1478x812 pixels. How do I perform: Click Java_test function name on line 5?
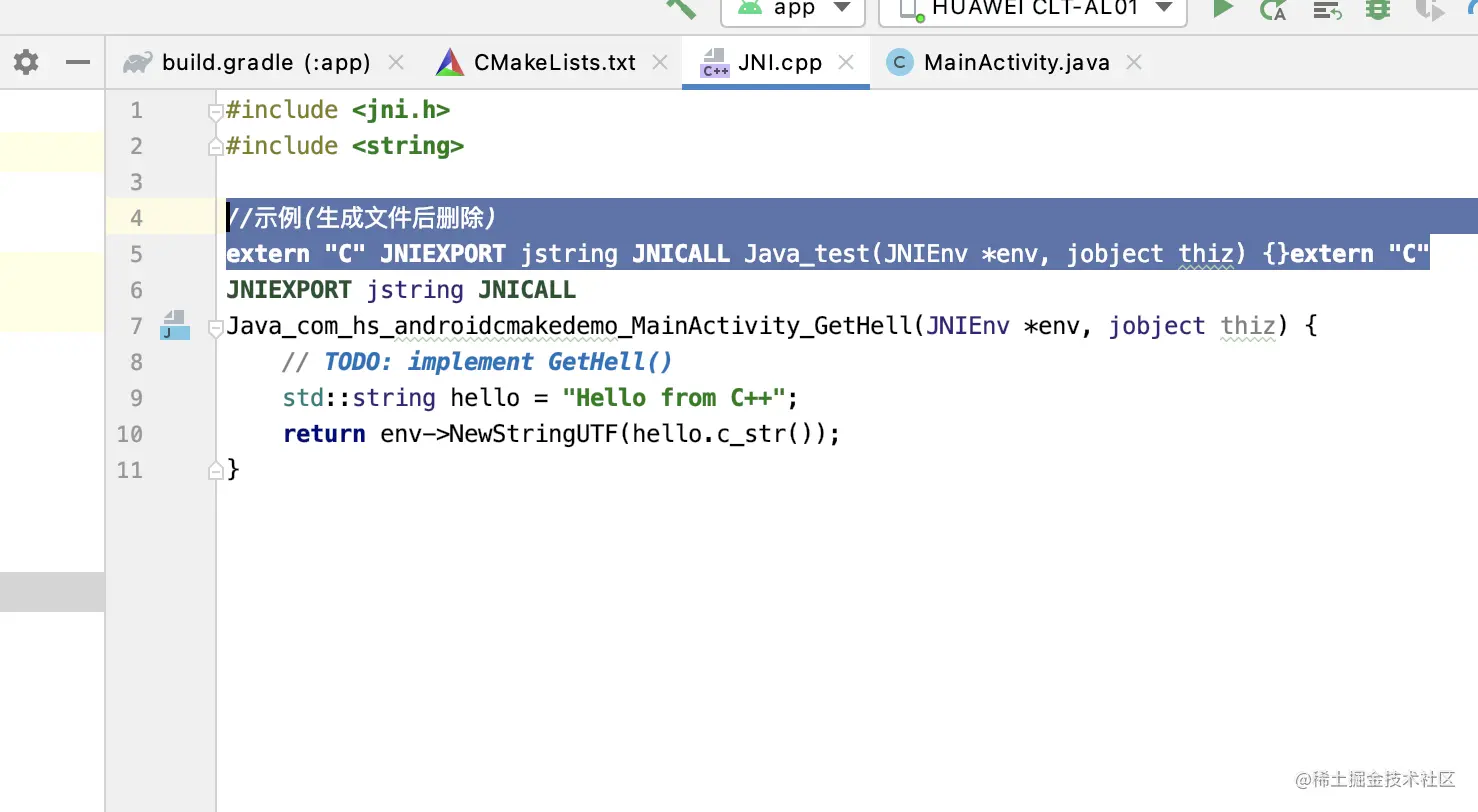807,254
